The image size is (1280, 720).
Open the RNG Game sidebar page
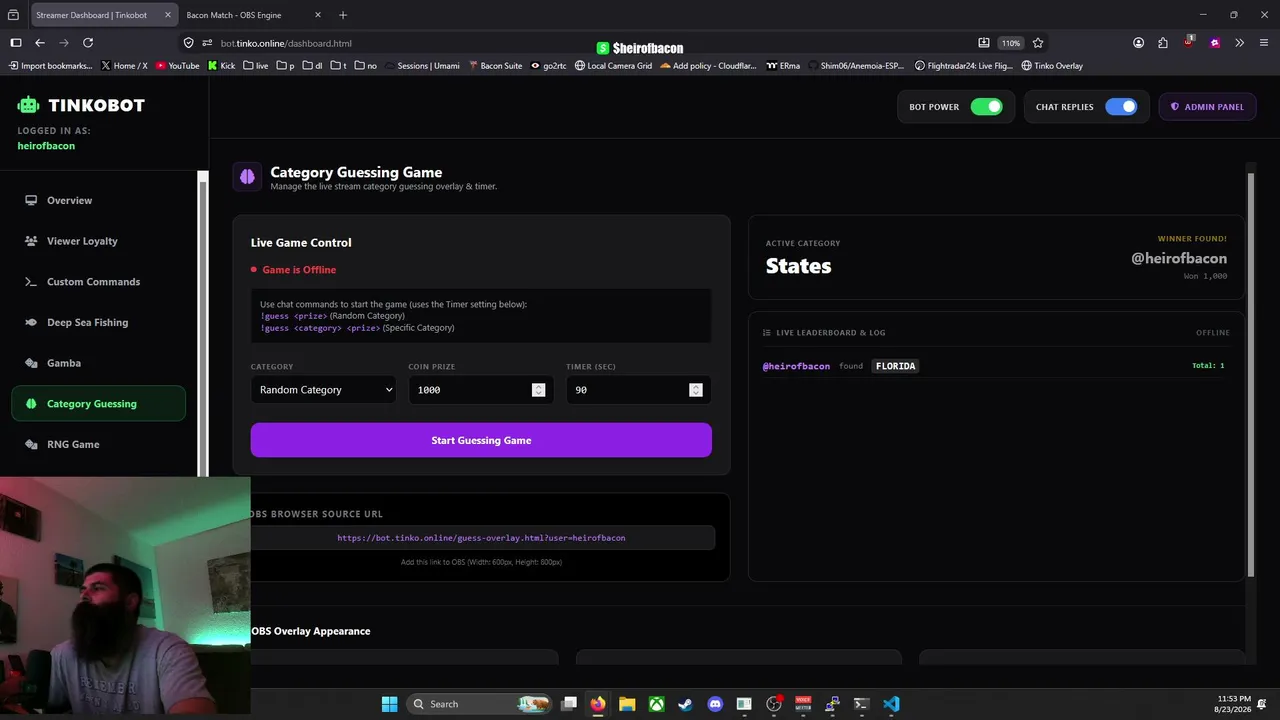[98, 444]
